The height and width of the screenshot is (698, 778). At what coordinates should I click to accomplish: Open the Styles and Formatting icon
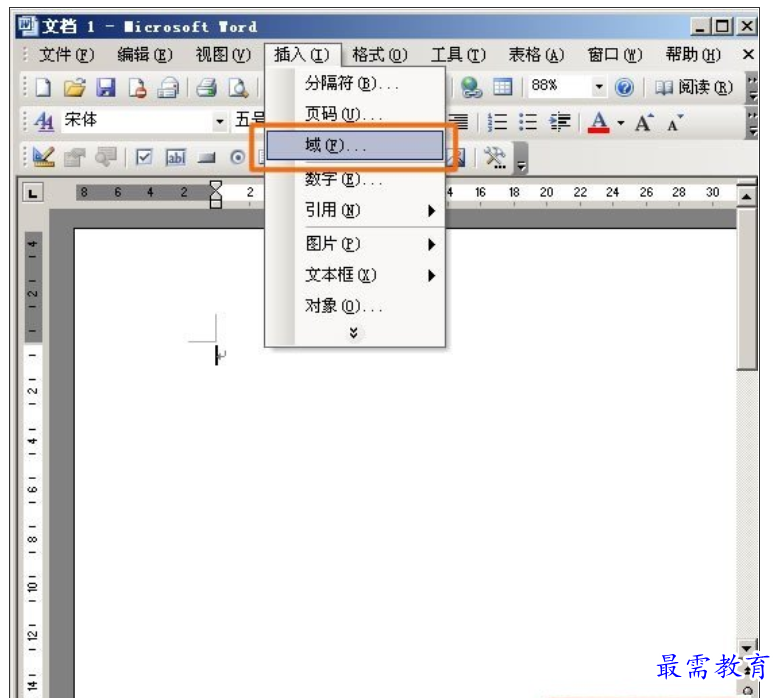click(x=44, y=121)
